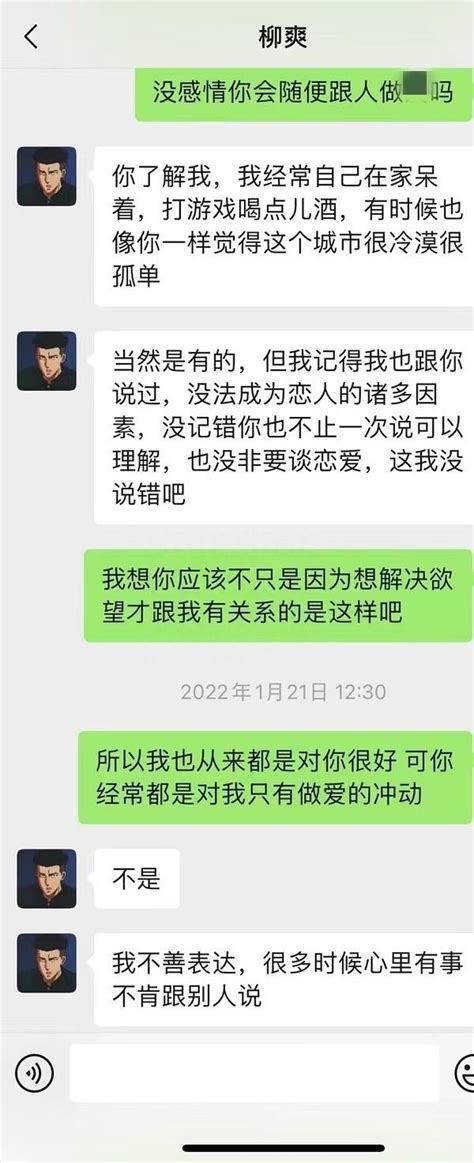Tap the back arrow in the header
Image resolution: width=474 pixels, height=1163 pixels.
pos(30,36)
